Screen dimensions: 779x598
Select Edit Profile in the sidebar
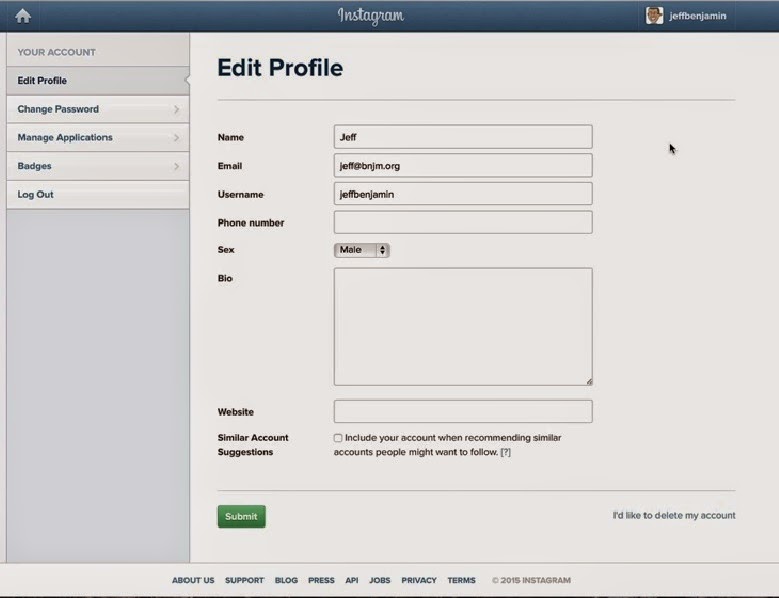point(98,80)
